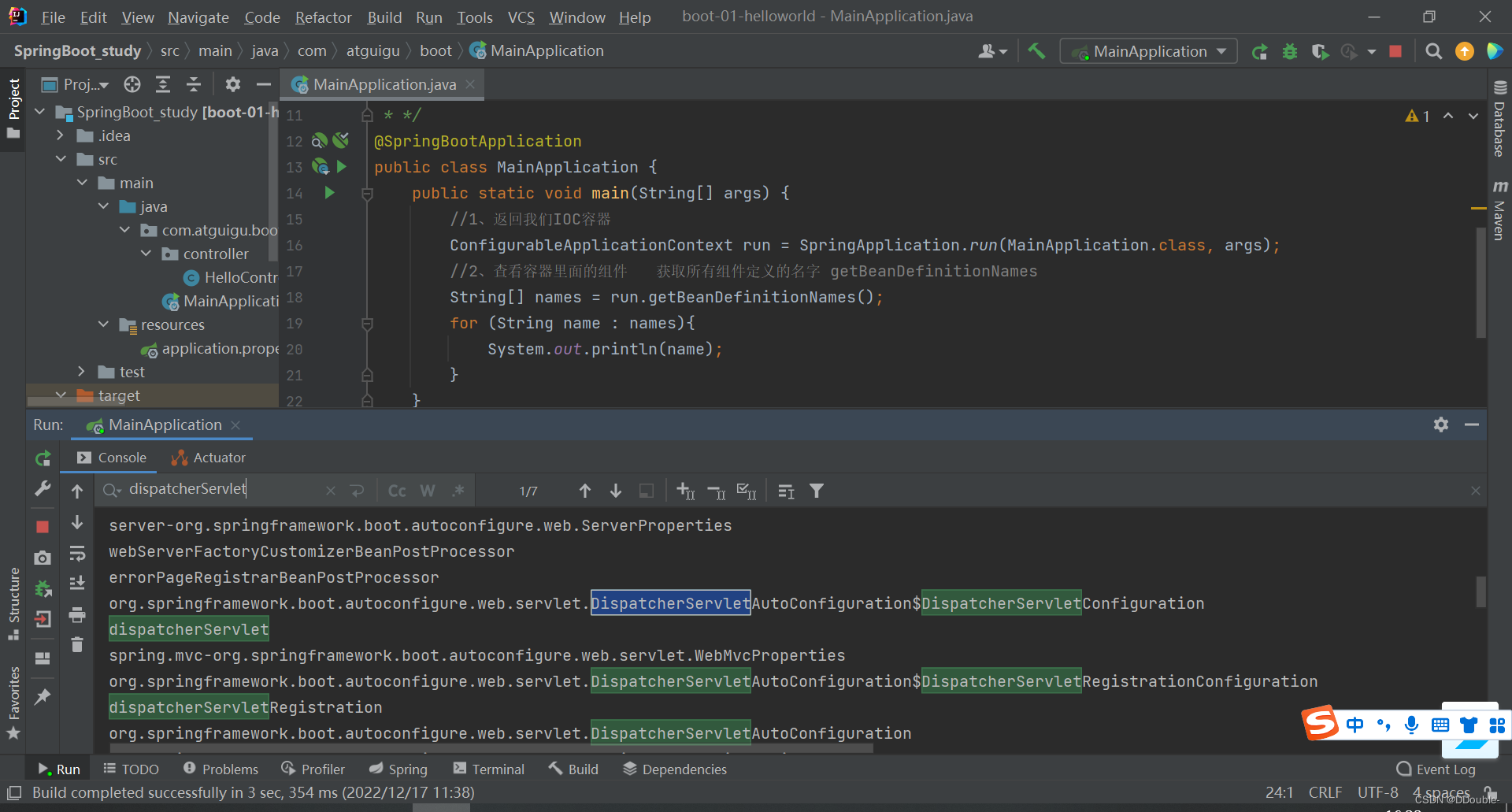The width and height of the screenshot is (1512, 812).
Task: Open the Problems tool window
Action: click(x=220, y=769)
